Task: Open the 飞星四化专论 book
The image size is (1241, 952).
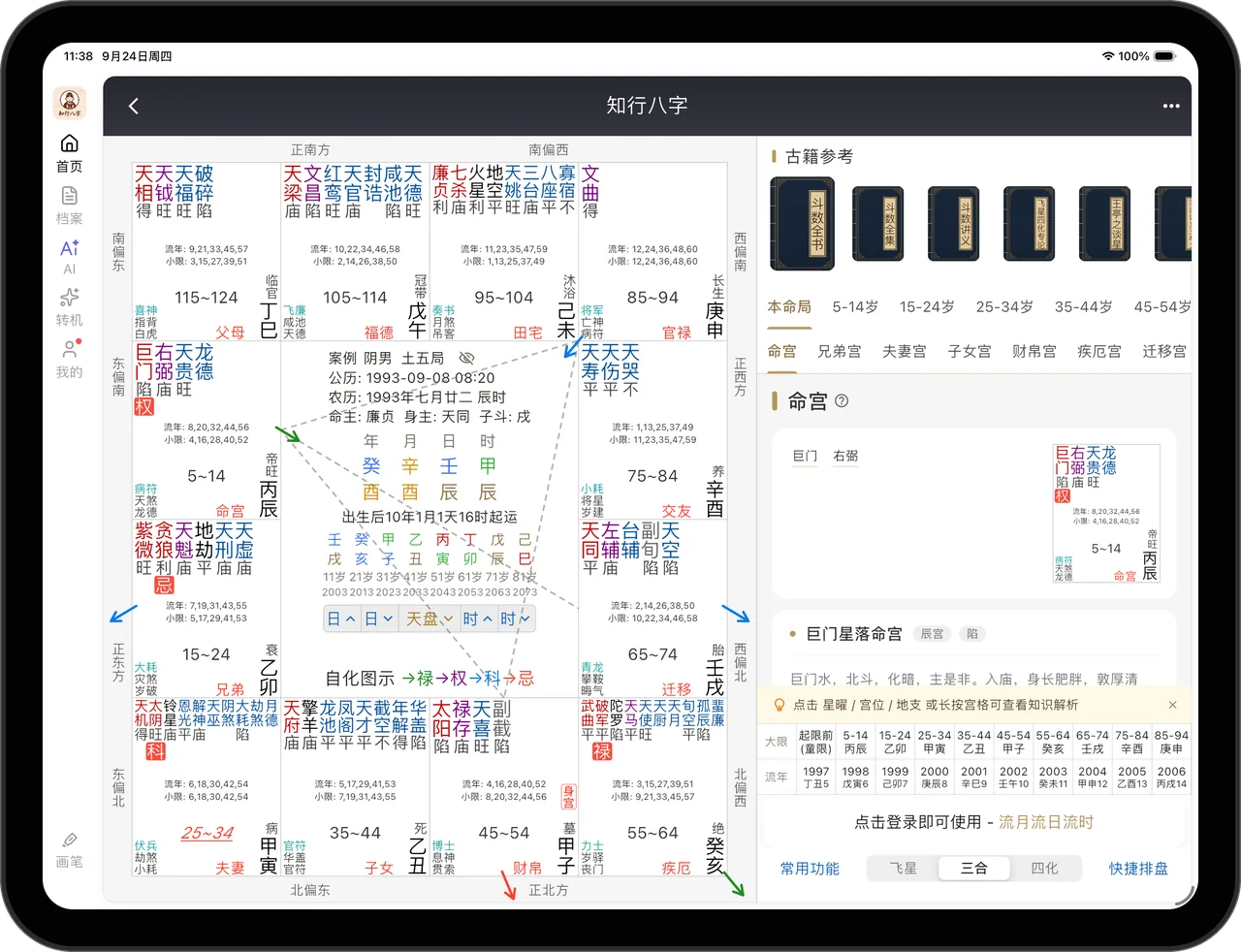Action: [x=1029, y=224]
